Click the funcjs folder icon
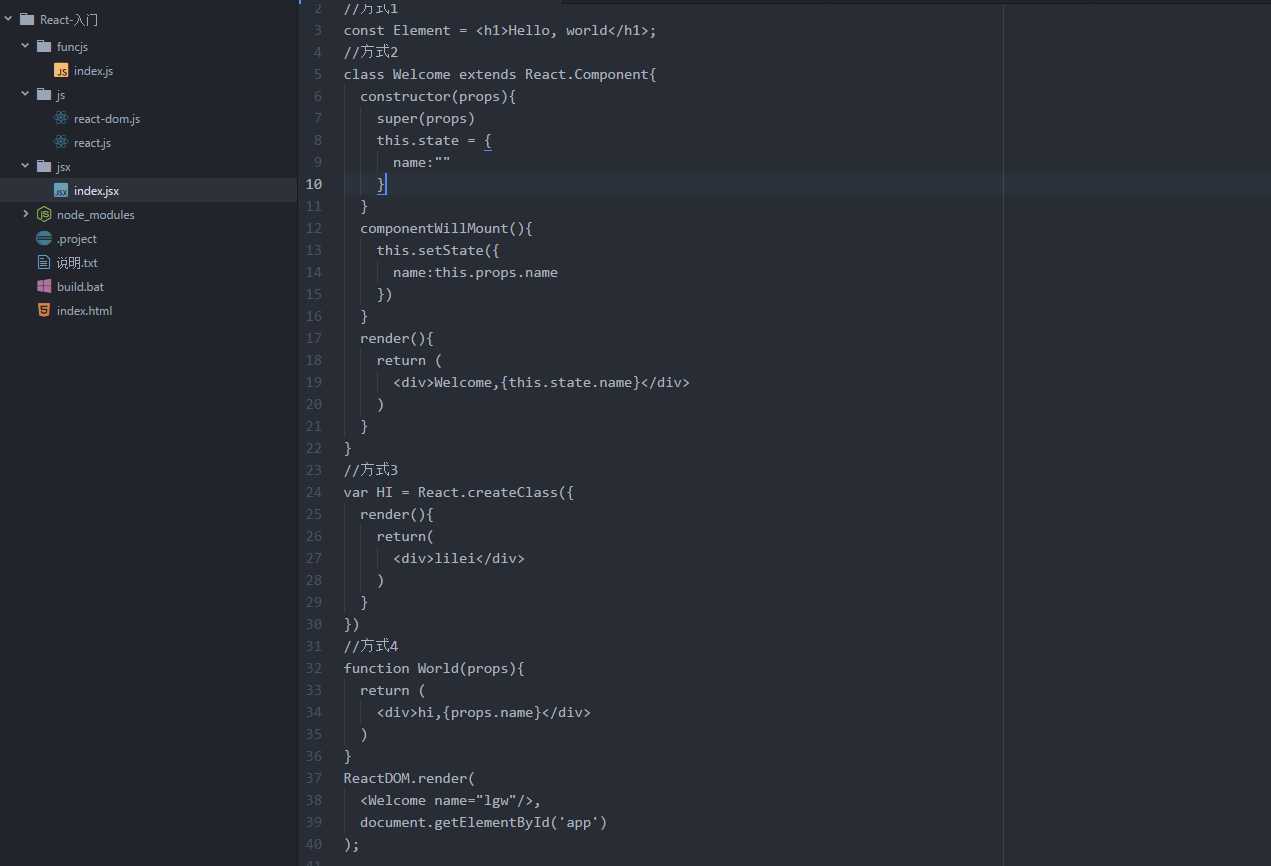Viewport: 1271px width, 866px height. click(44, 46)
